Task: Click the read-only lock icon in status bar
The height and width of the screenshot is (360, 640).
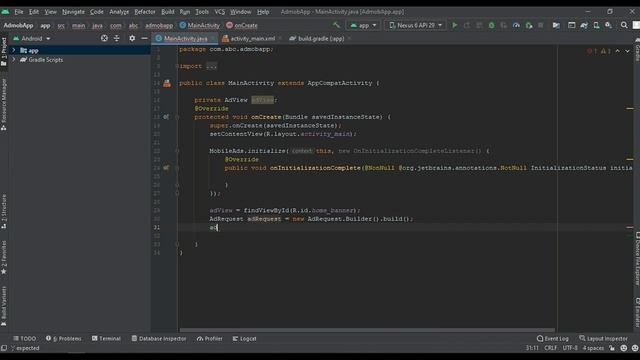Action: (x=612, y=348)
